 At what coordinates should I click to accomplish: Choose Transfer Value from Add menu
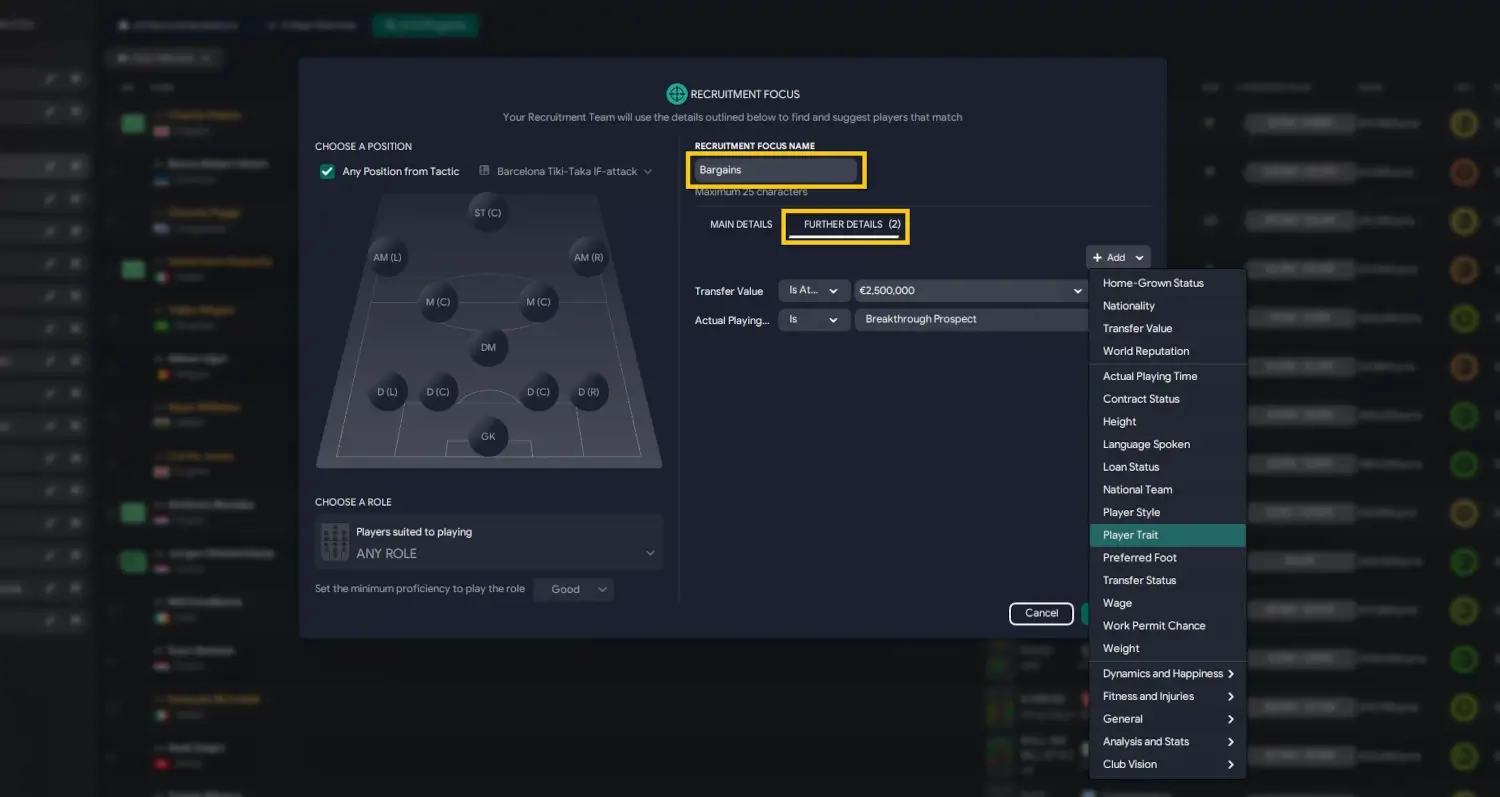coord(1167,328)
